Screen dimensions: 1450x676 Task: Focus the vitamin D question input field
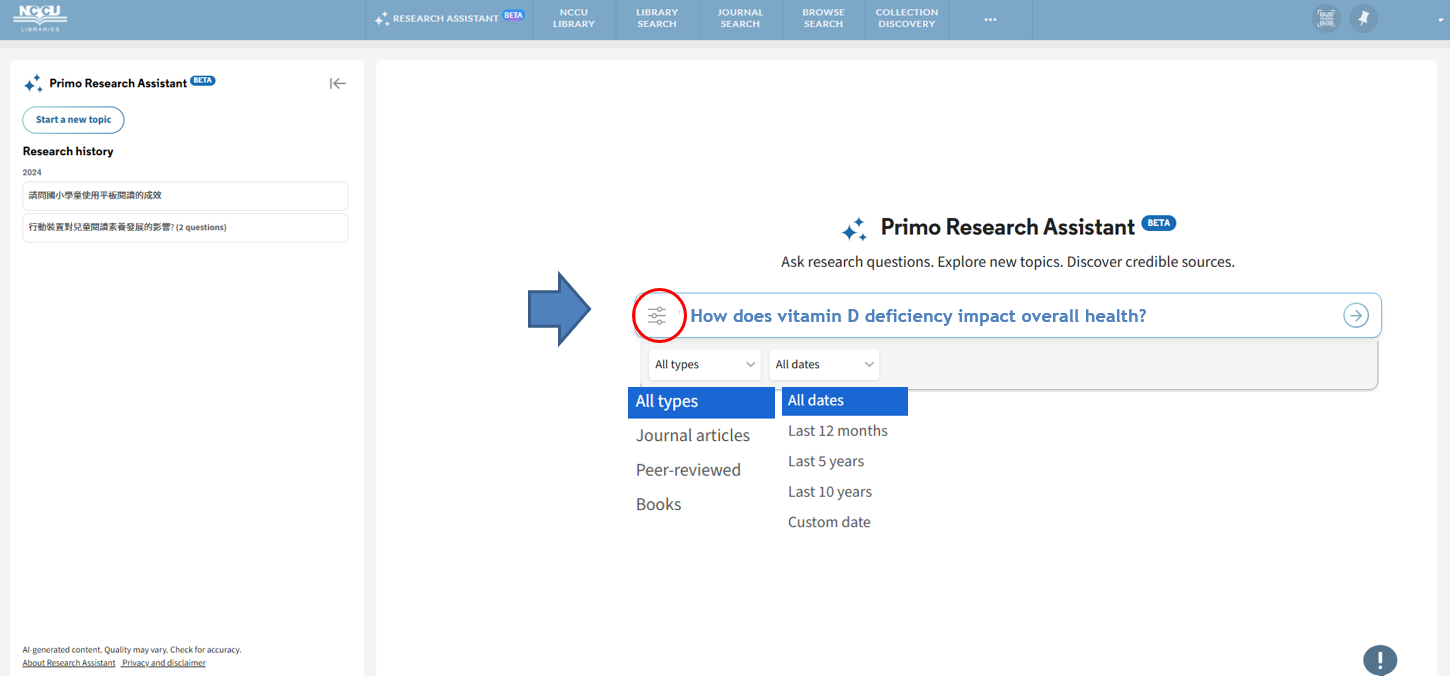[x=1010, y=316]
